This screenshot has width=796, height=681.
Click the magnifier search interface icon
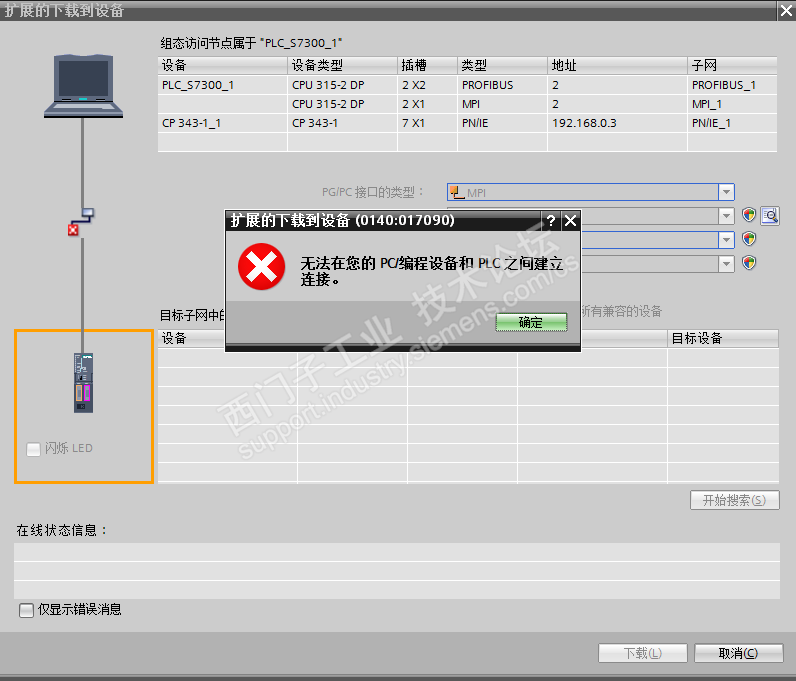click(x=770, y=216)
